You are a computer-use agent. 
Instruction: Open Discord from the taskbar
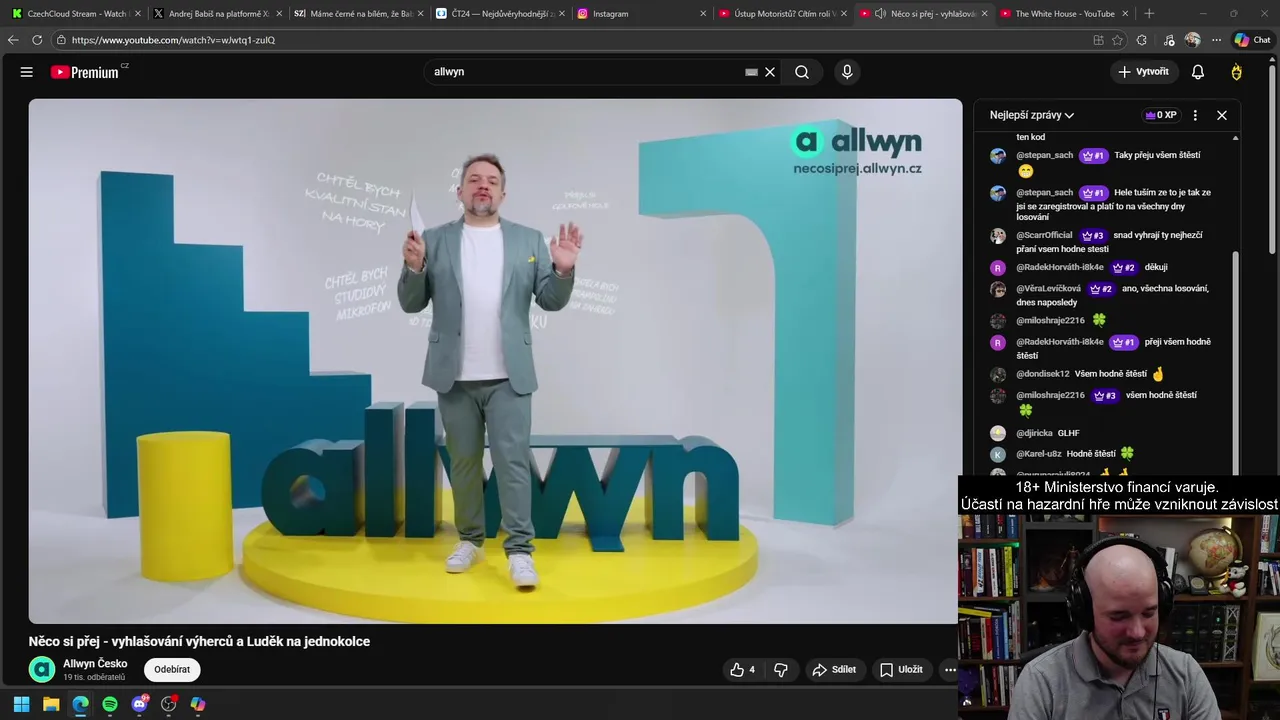tap(139, 704)
